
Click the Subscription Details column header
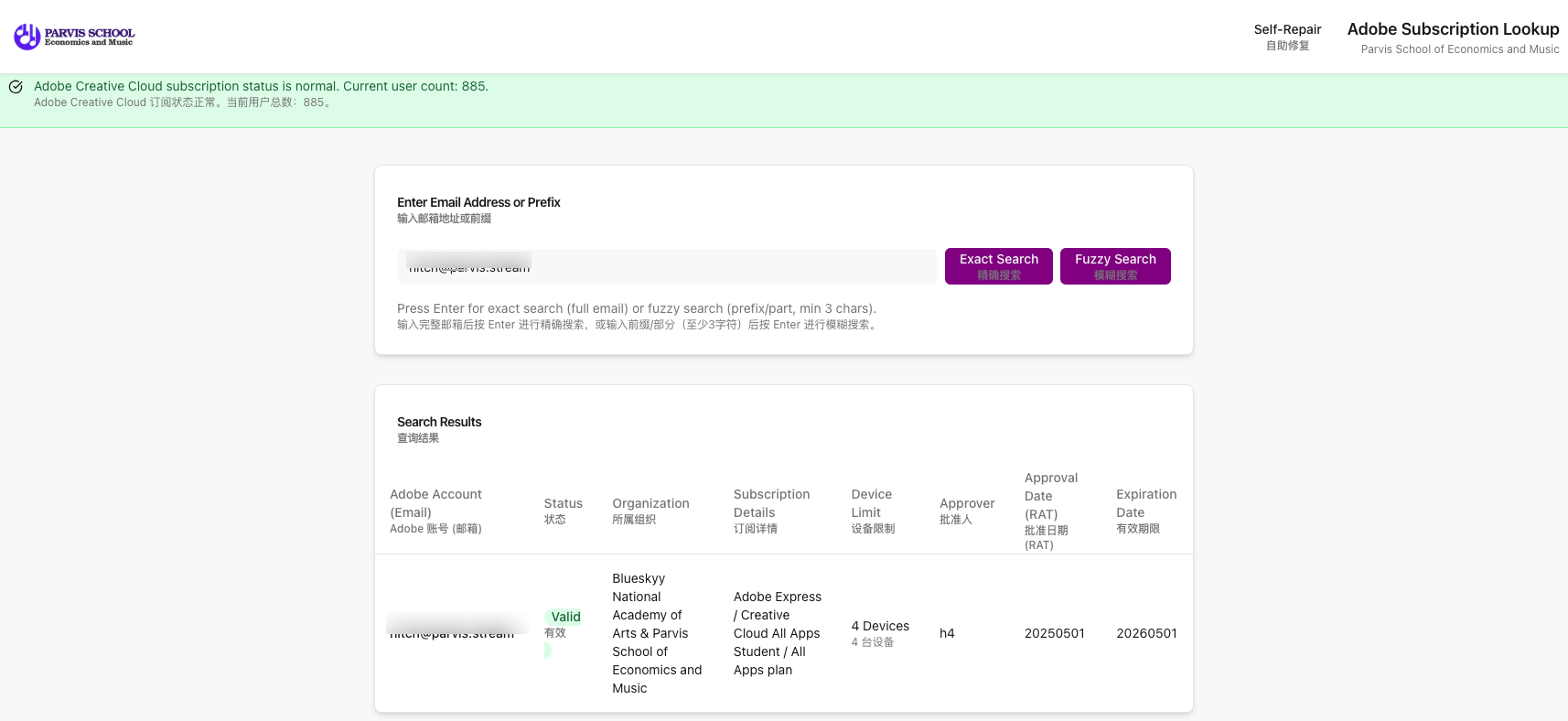(771, 511)
